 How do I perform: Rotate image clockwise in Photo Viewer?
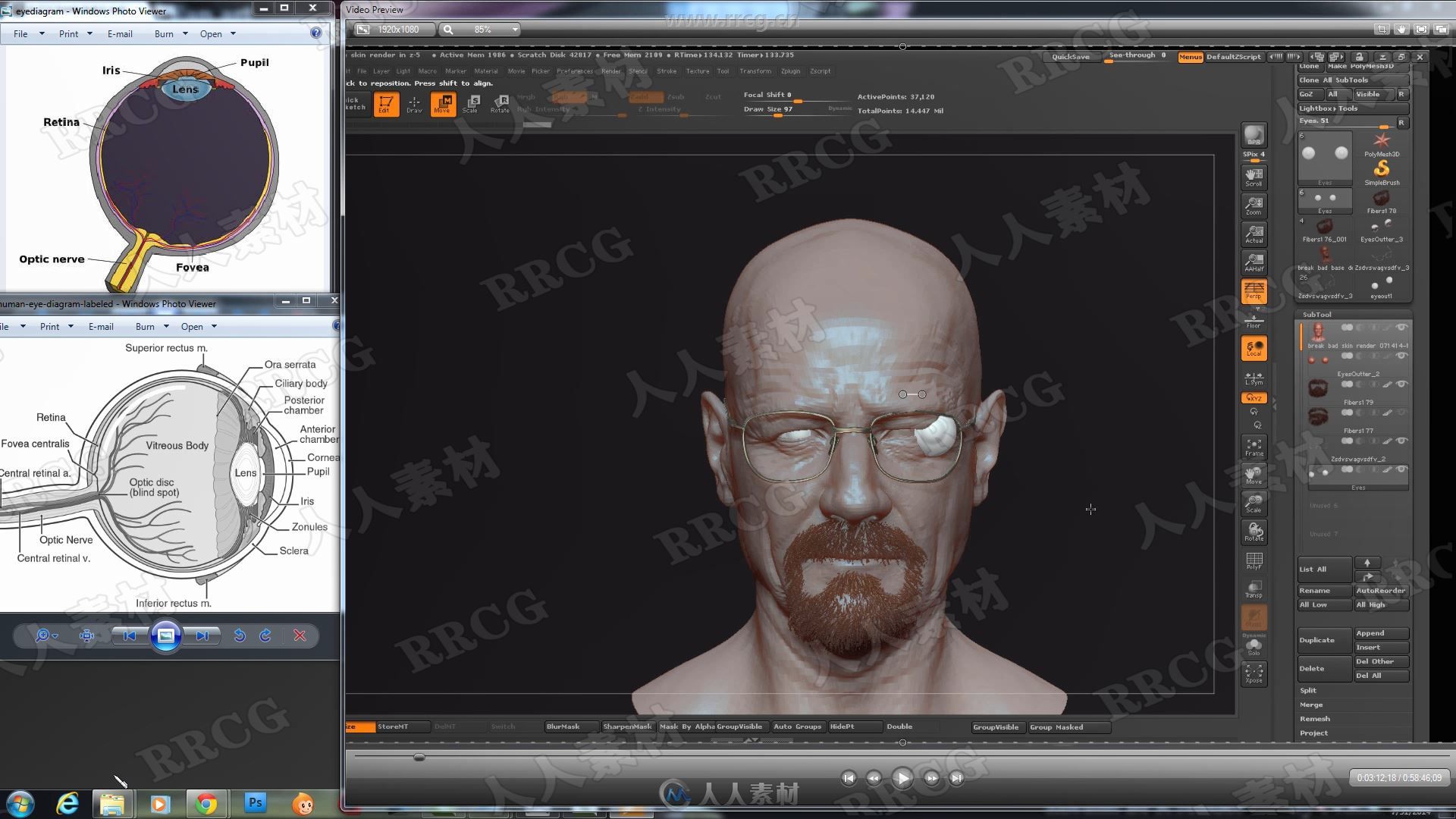click(x=265, y=635)
